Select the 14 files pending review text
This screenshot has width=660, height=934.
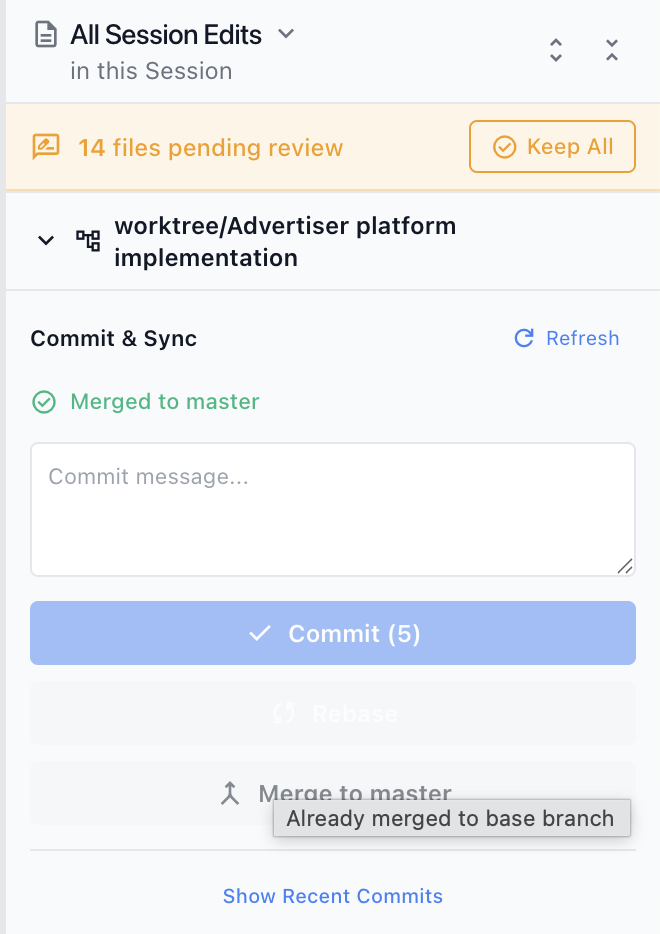pyautogui.click(x=211, y=148)
